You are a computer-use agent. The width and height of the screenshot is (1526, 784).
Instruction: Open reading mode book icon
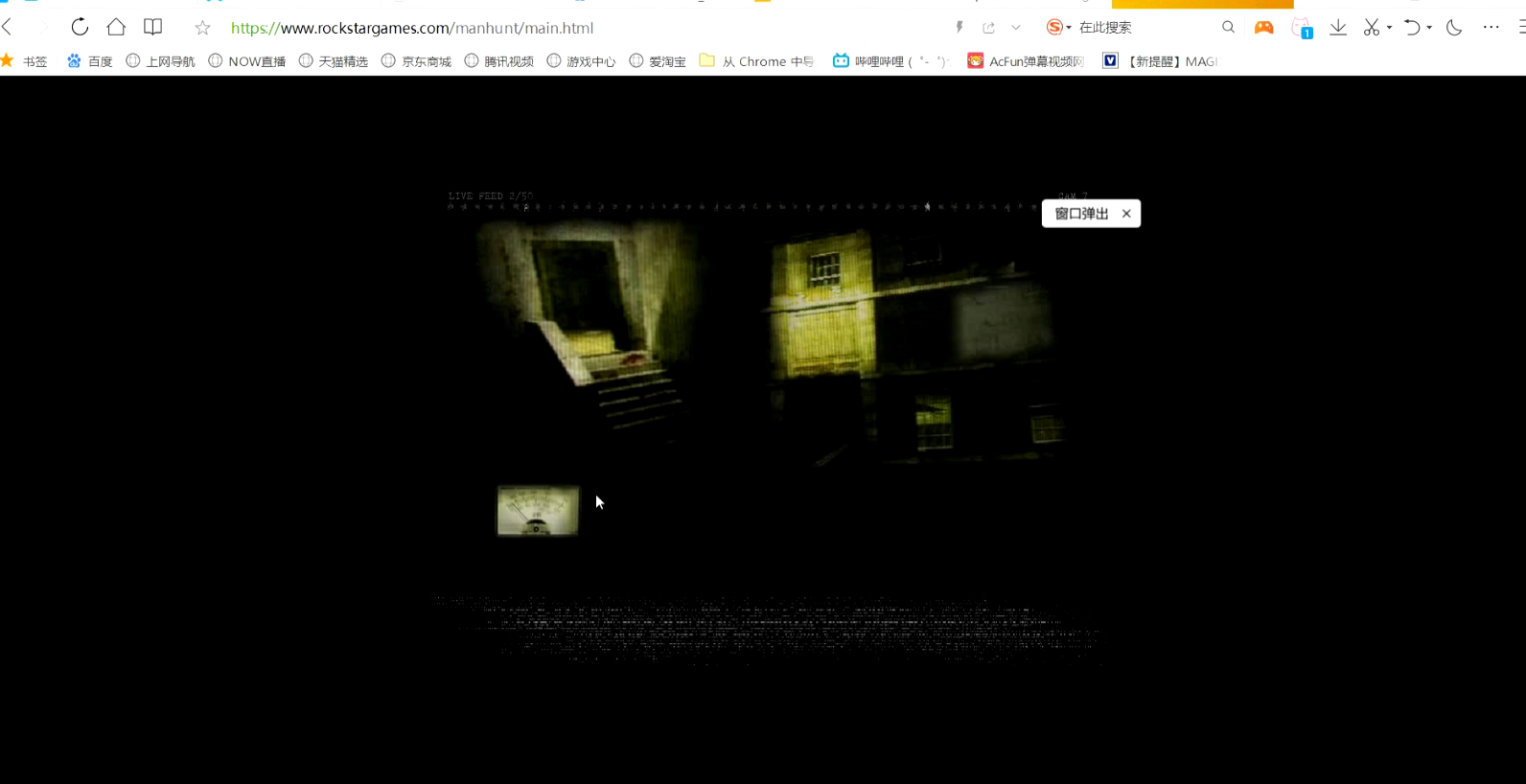[152, 27]
